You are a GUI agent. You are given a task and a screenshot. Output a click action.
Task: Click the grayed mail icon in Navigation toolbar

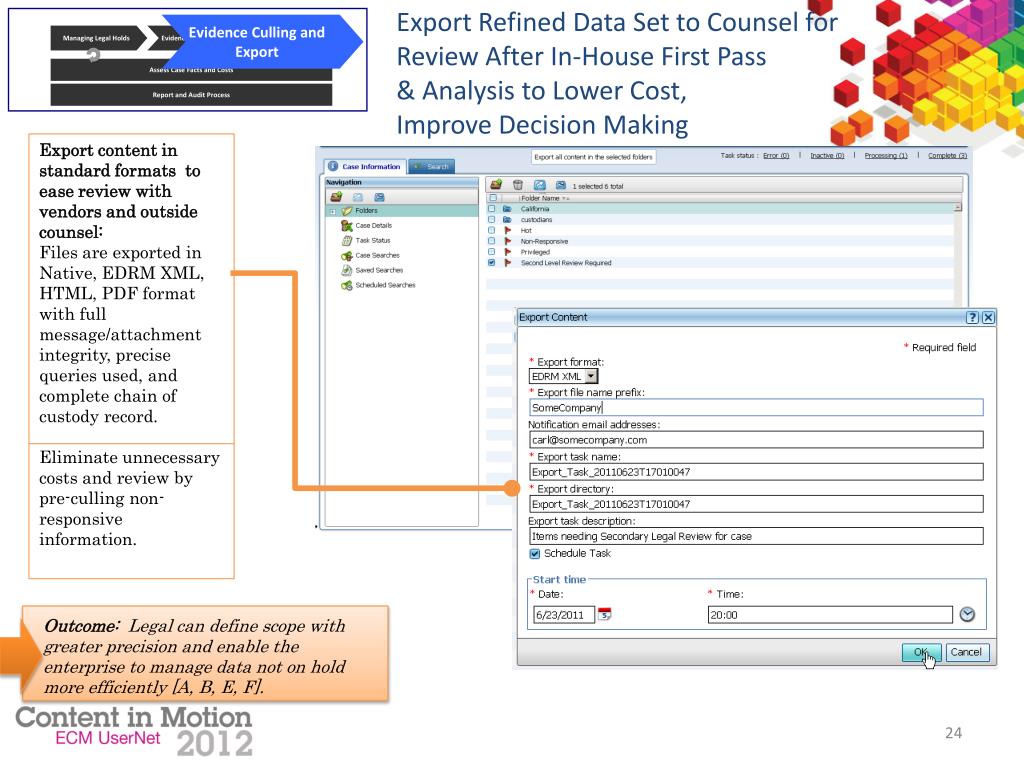coord(358,197)
